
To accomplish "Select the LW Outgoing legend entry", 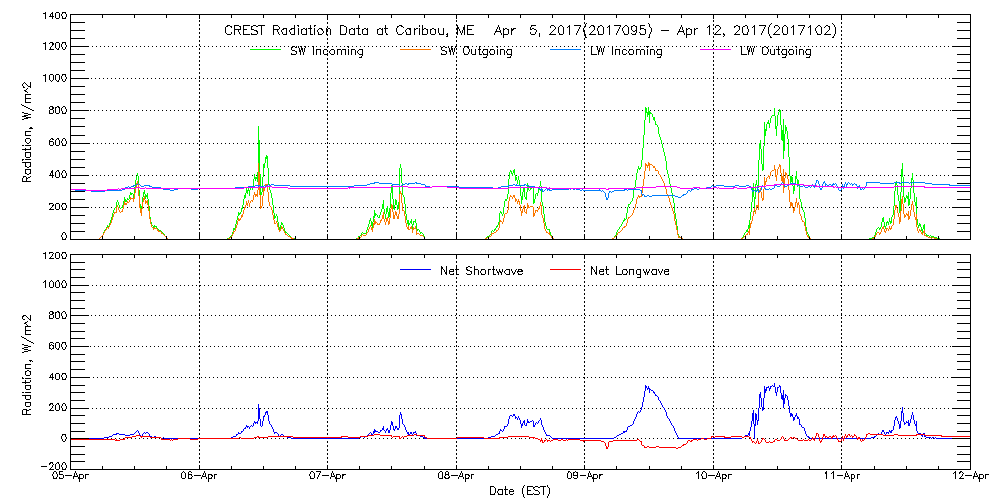I will (775, 52).
